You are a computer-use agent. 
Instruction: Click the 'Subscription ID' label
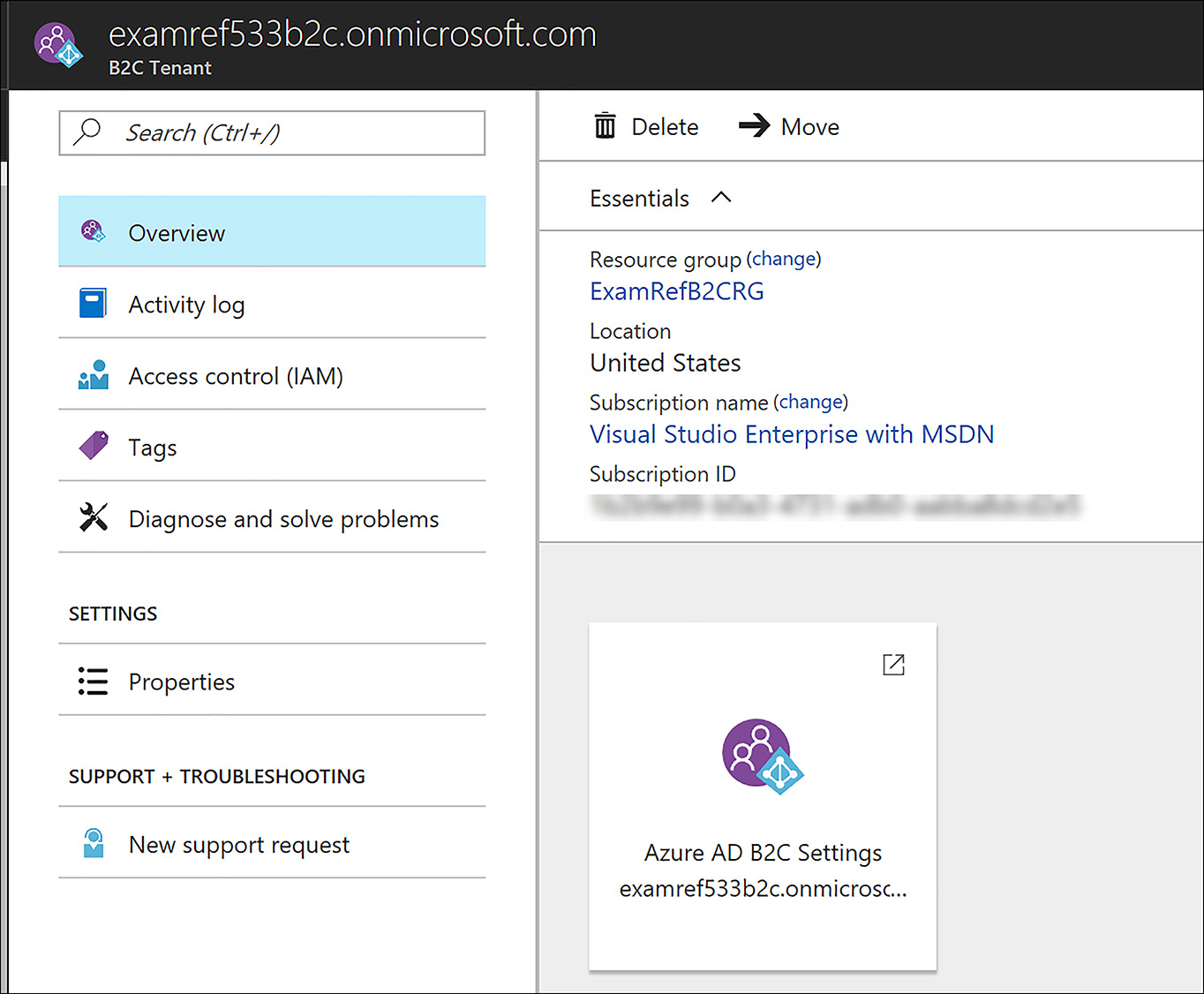662,474
